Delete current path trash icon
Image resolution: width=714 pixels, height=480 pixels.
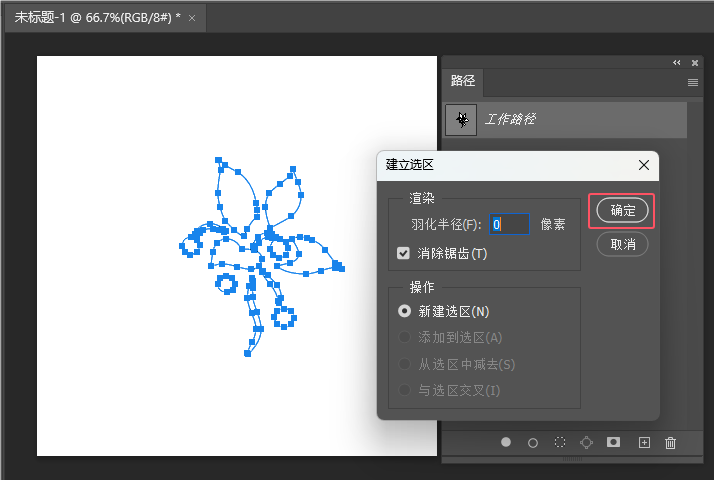[670, 443]
